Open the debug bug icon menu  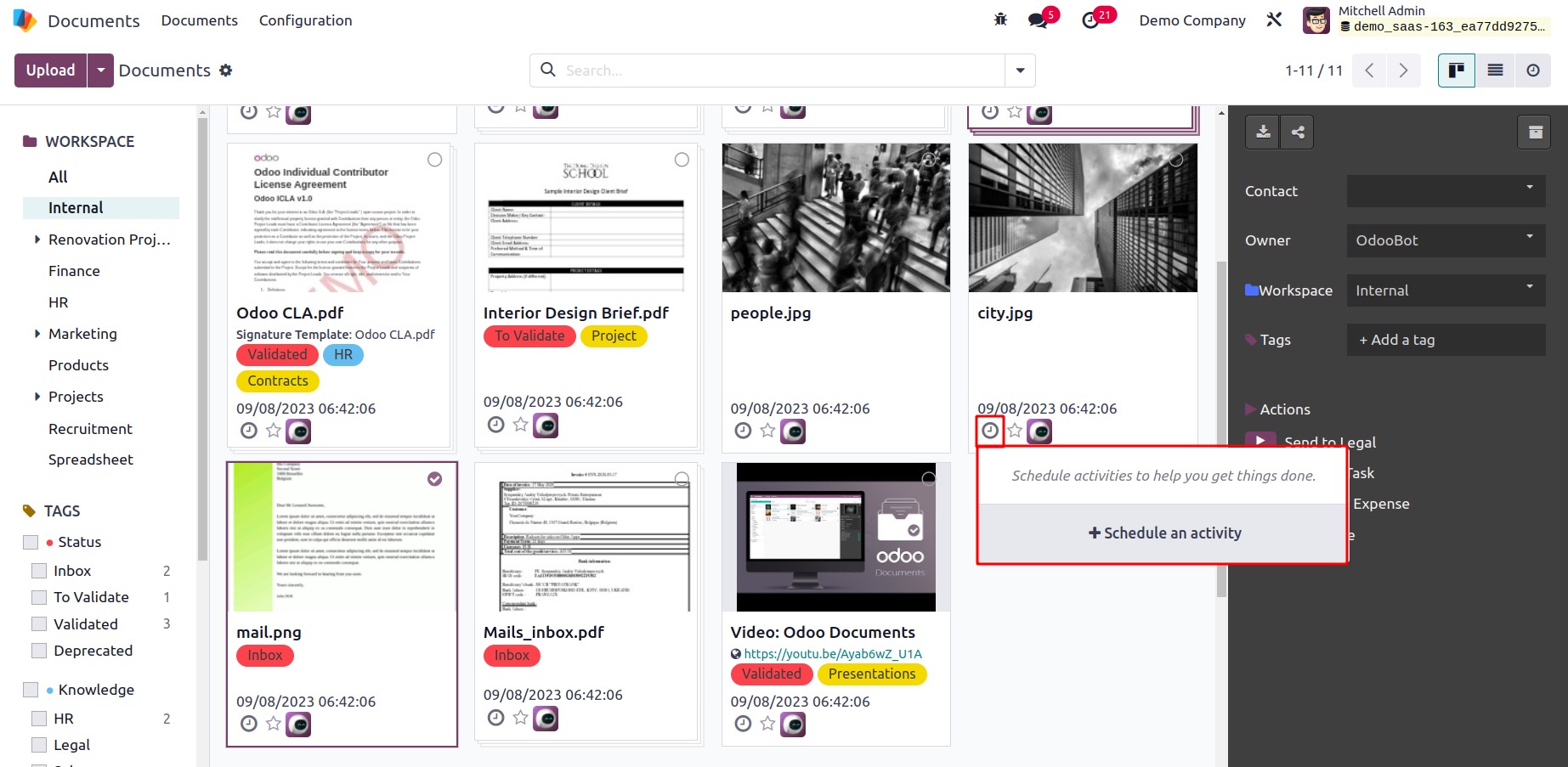1000,20
